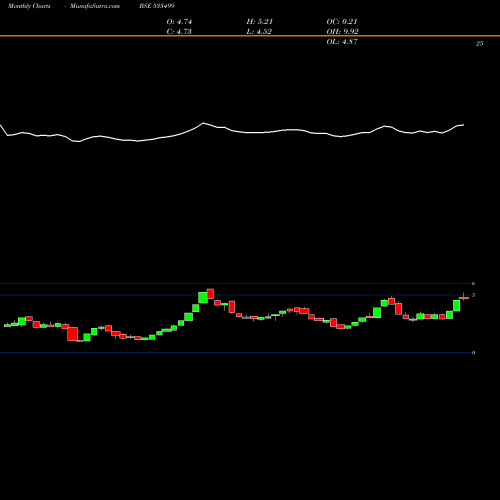Image resolution: width=500 pixels, height=500 pixels.
Task: Click the price axis label 6
Action: [x=473, y=284]
